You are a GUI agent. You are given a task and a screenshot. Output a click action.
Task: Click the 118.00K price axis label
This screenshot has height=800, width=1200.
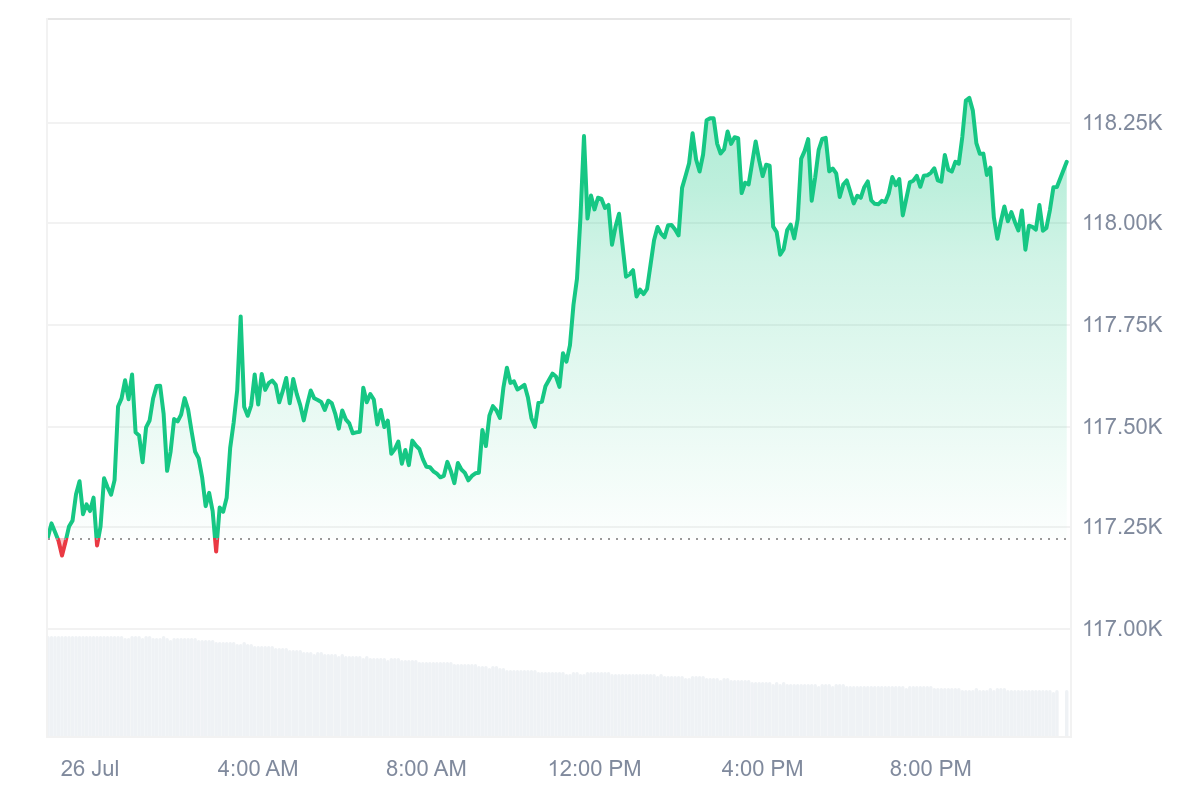[1122, 222]
